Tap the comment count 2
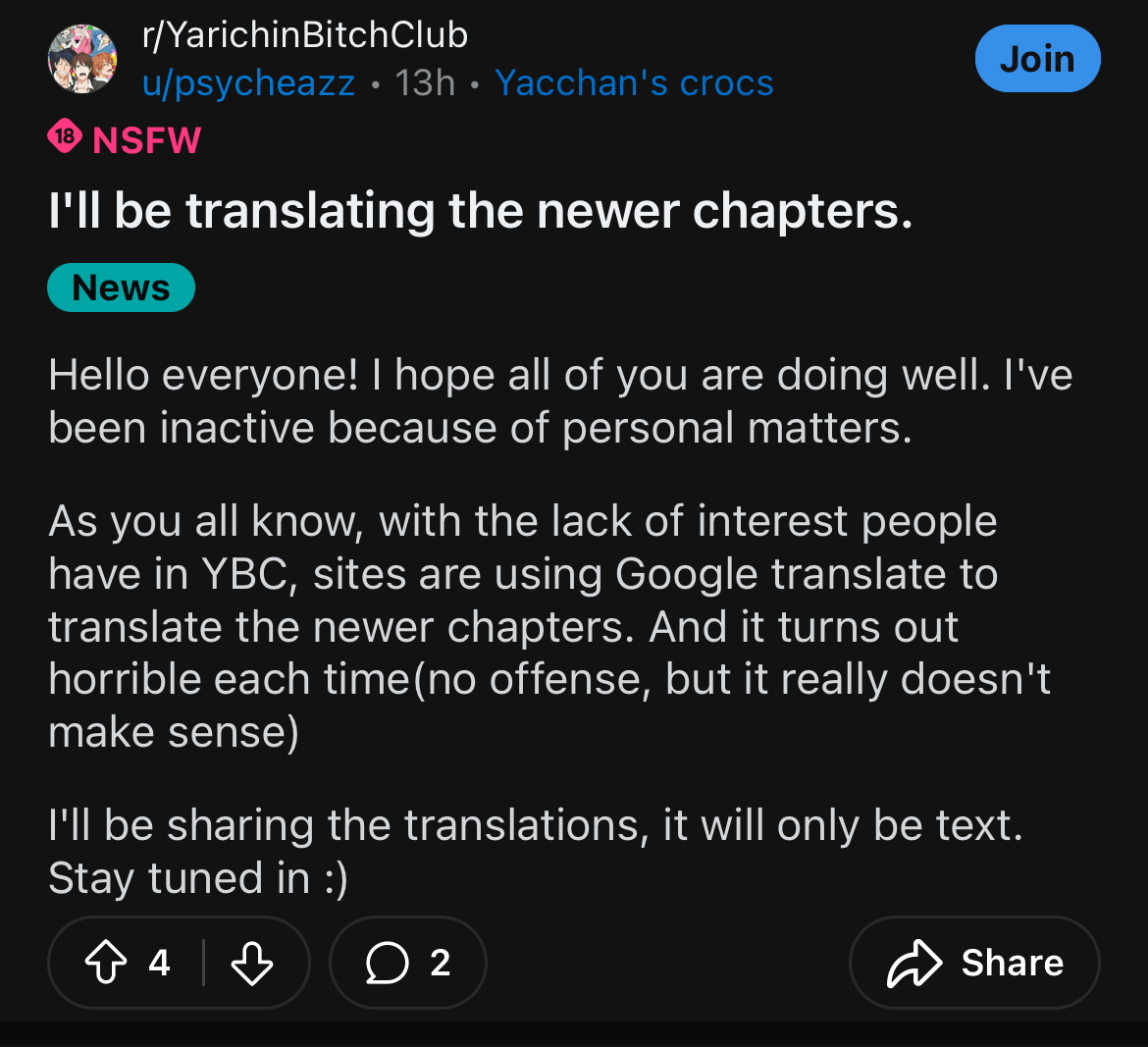Image resolution: width=1148 pixels, height=1047 pixels. (x=441, y=963)
